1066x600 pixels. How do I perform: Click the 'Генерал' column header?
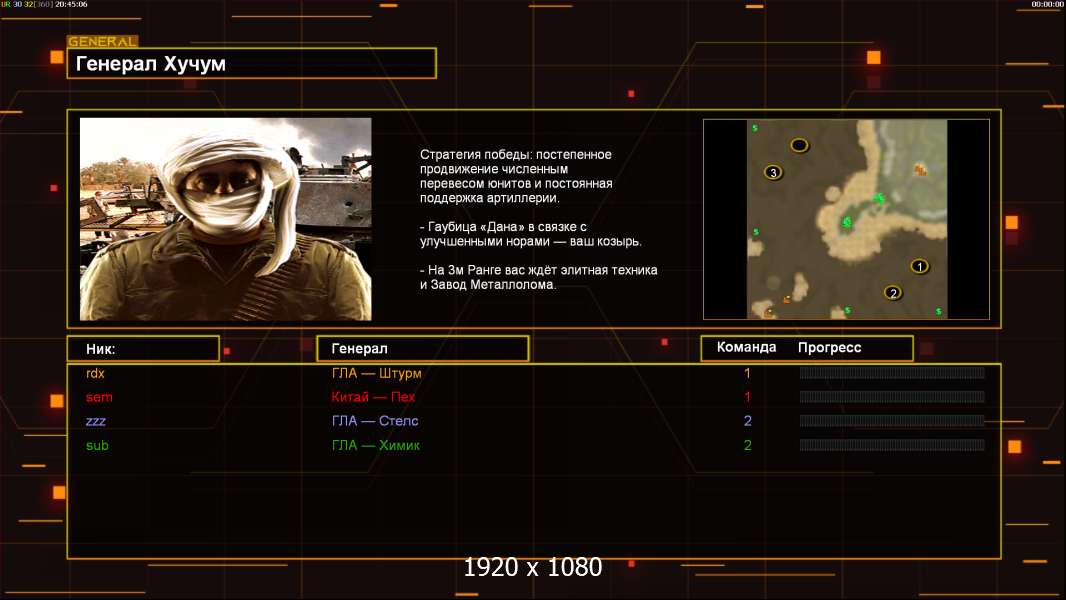coord(360,349)
